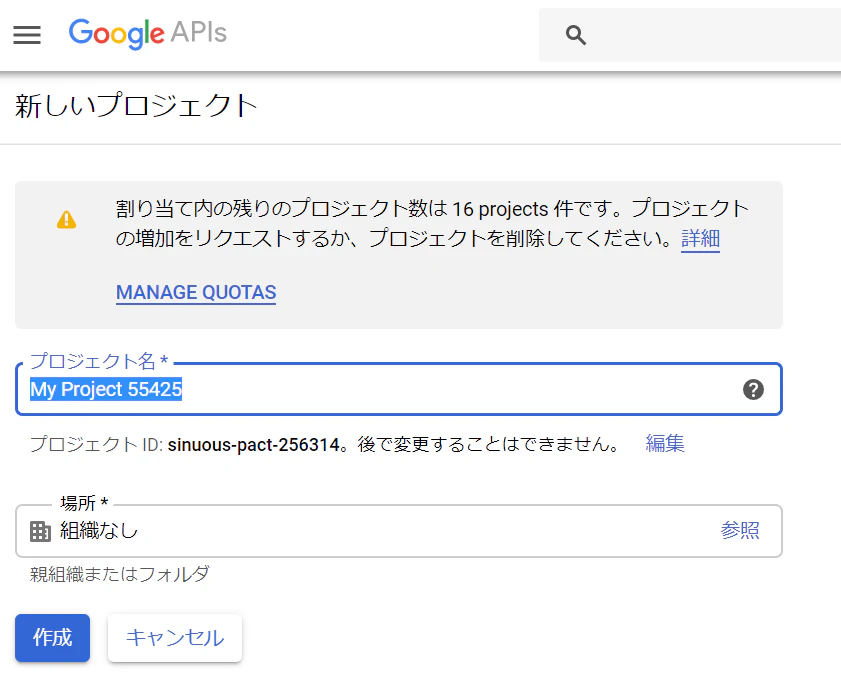Image resolution: width=841 pixels, height=677 pixels.
Task: Click the organization building icon
Action: (40, 531)
